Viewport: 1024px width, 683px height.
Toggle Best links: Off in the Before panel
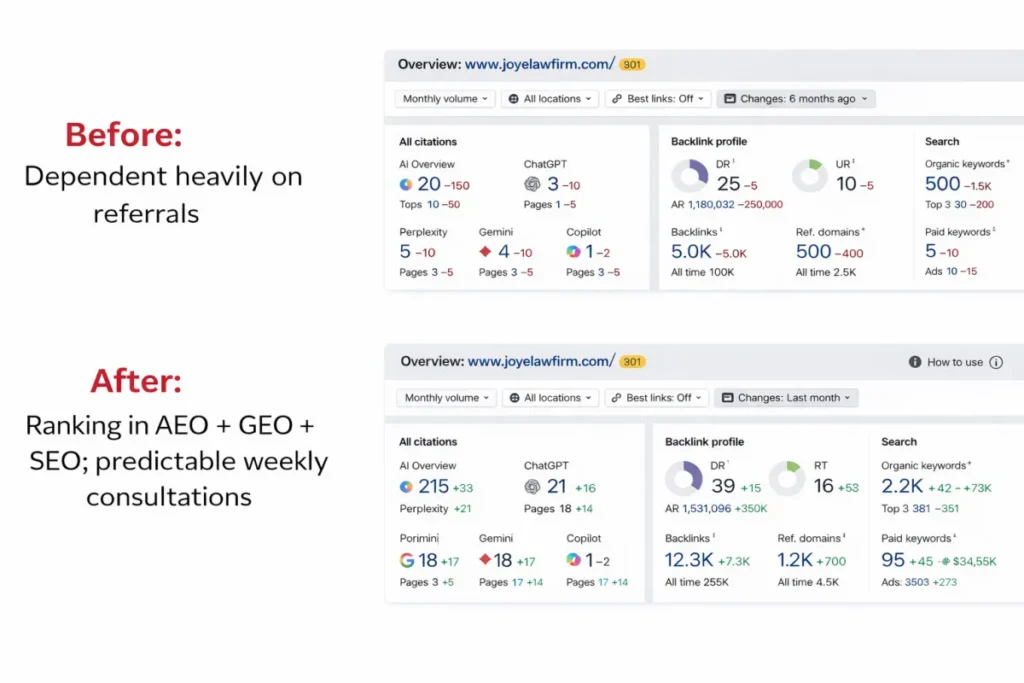click(x=658, y=99)
